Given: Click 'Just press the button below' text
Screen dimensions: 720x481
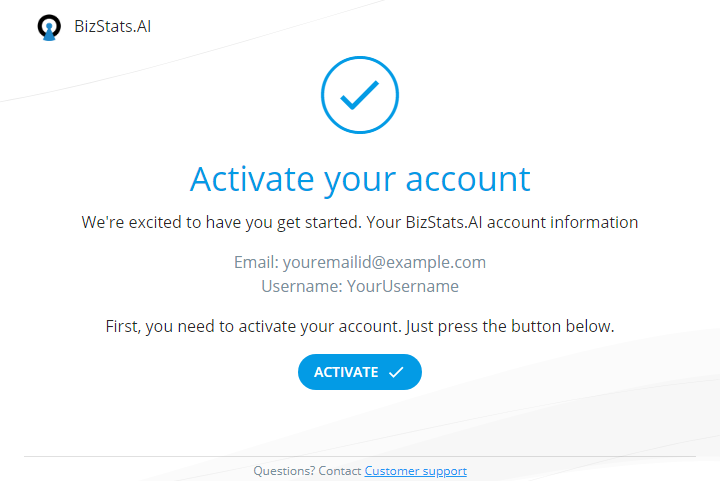Looking at the screenshot, I should (510, 326).
